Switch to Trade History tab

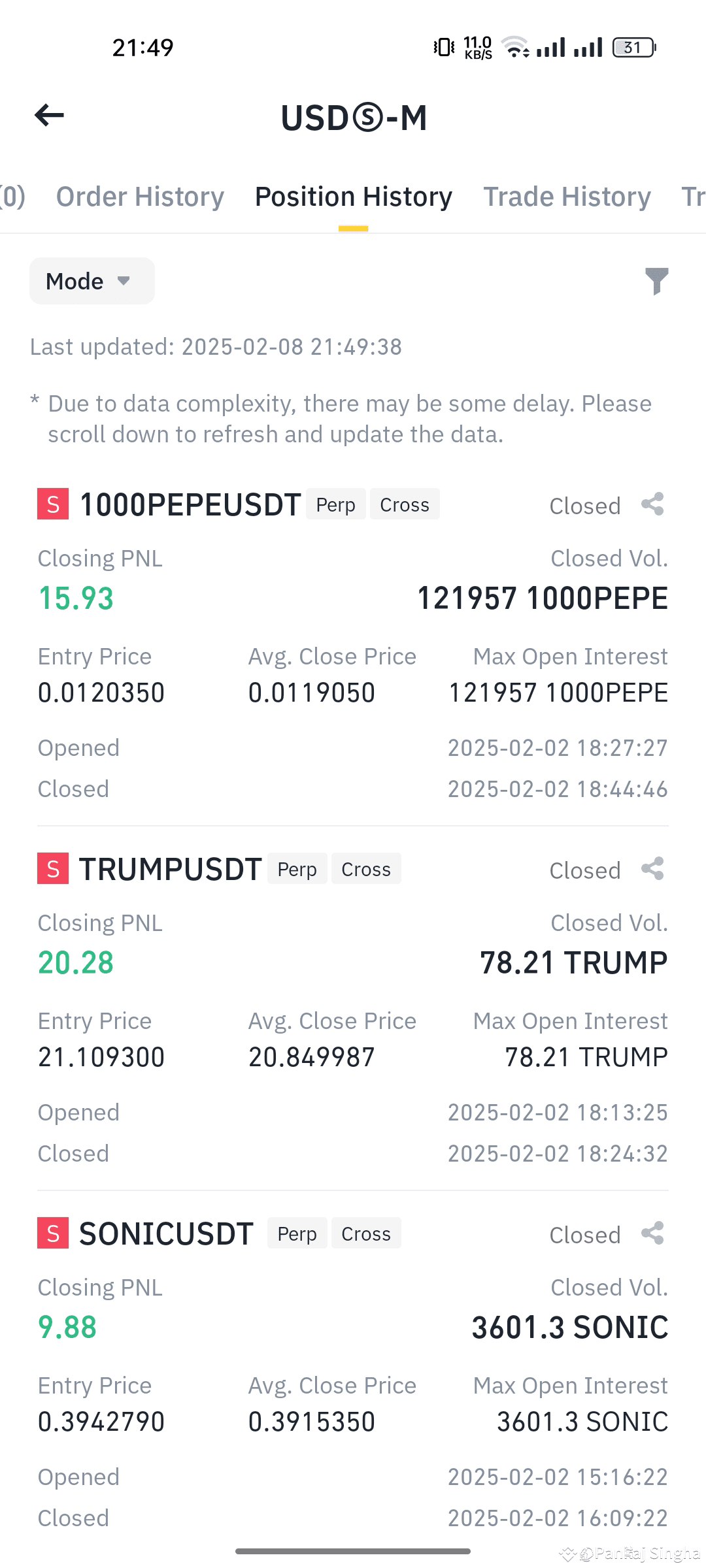(567, 197)
